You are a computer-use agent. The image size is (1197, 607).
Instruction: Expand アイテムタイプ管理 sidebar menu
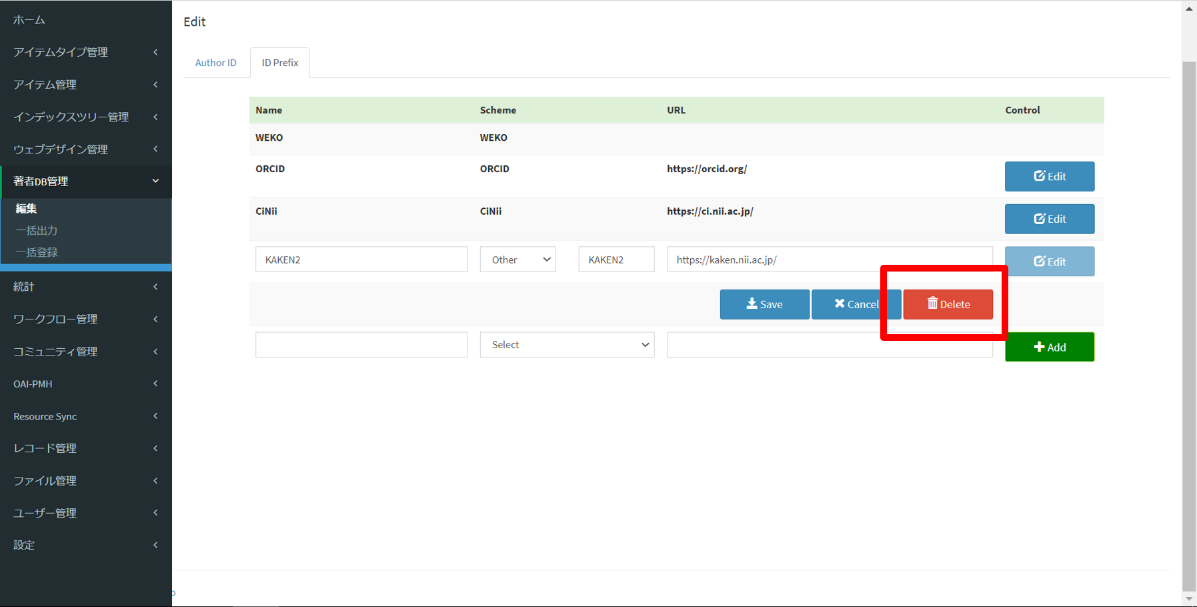pos(85,52)
